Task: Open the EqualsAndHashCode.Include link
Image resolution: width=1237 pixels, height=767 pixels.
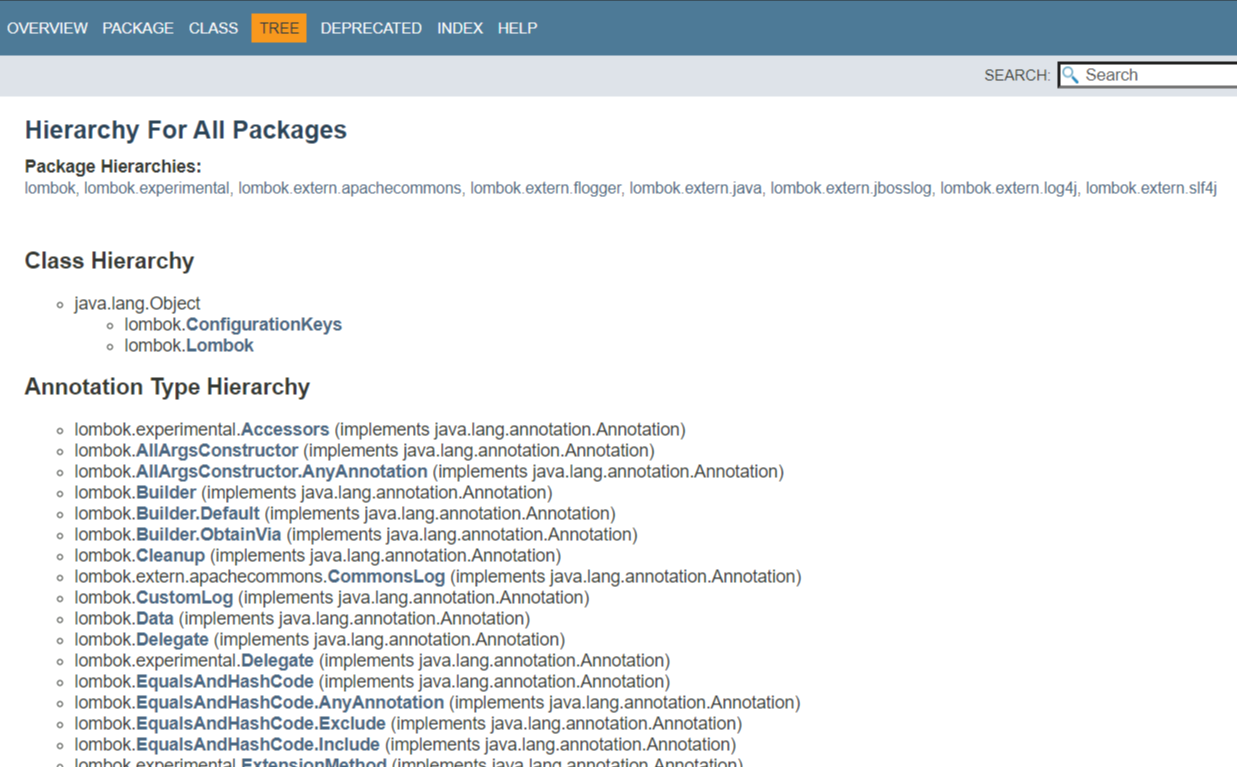Action: click(258, 744)
